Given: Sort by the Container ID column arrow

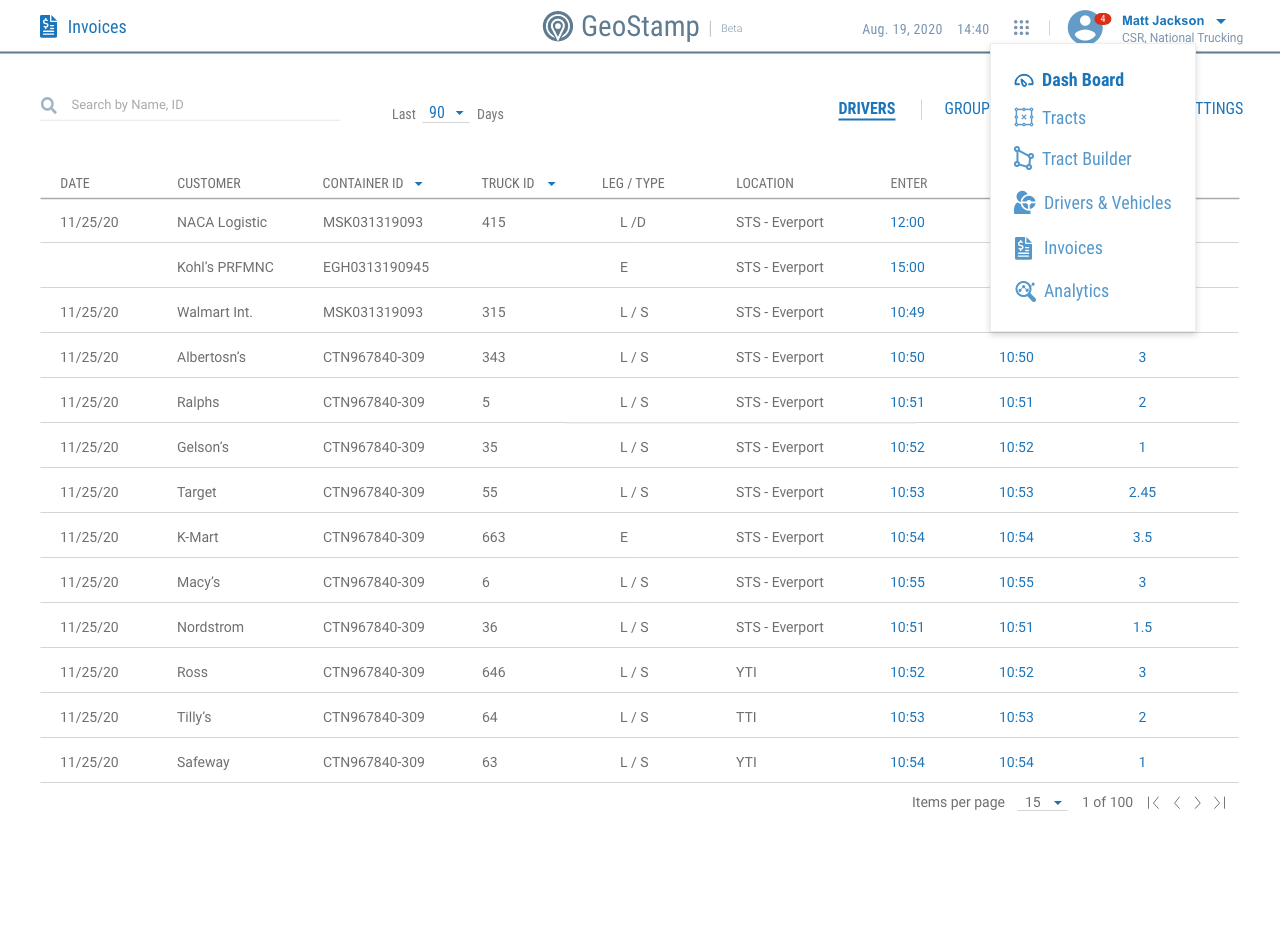Looking at the screenshot, I should 418,184.
